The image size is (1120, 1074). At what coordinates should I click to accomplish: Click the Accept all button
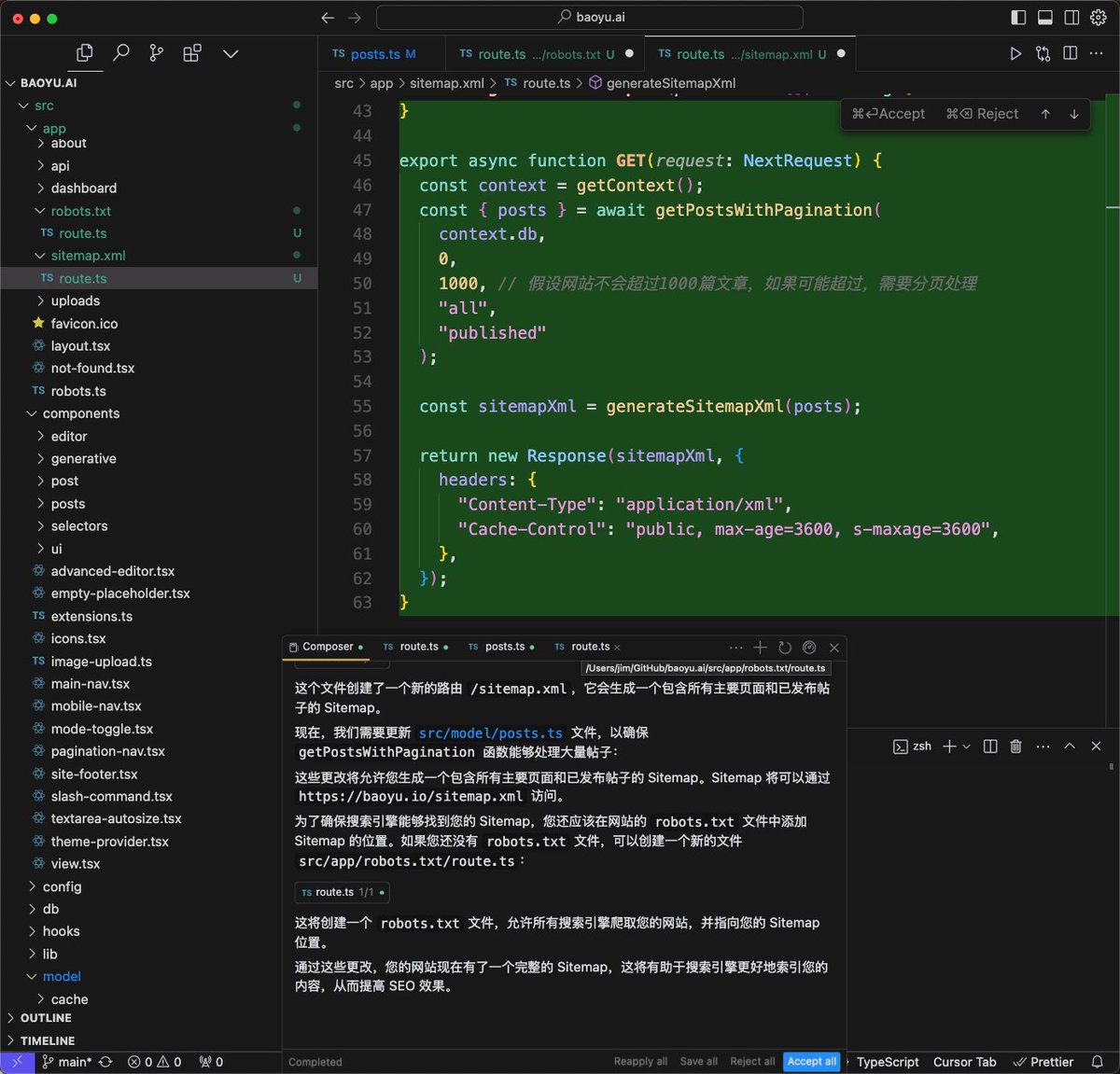(x=812, y=1062)
